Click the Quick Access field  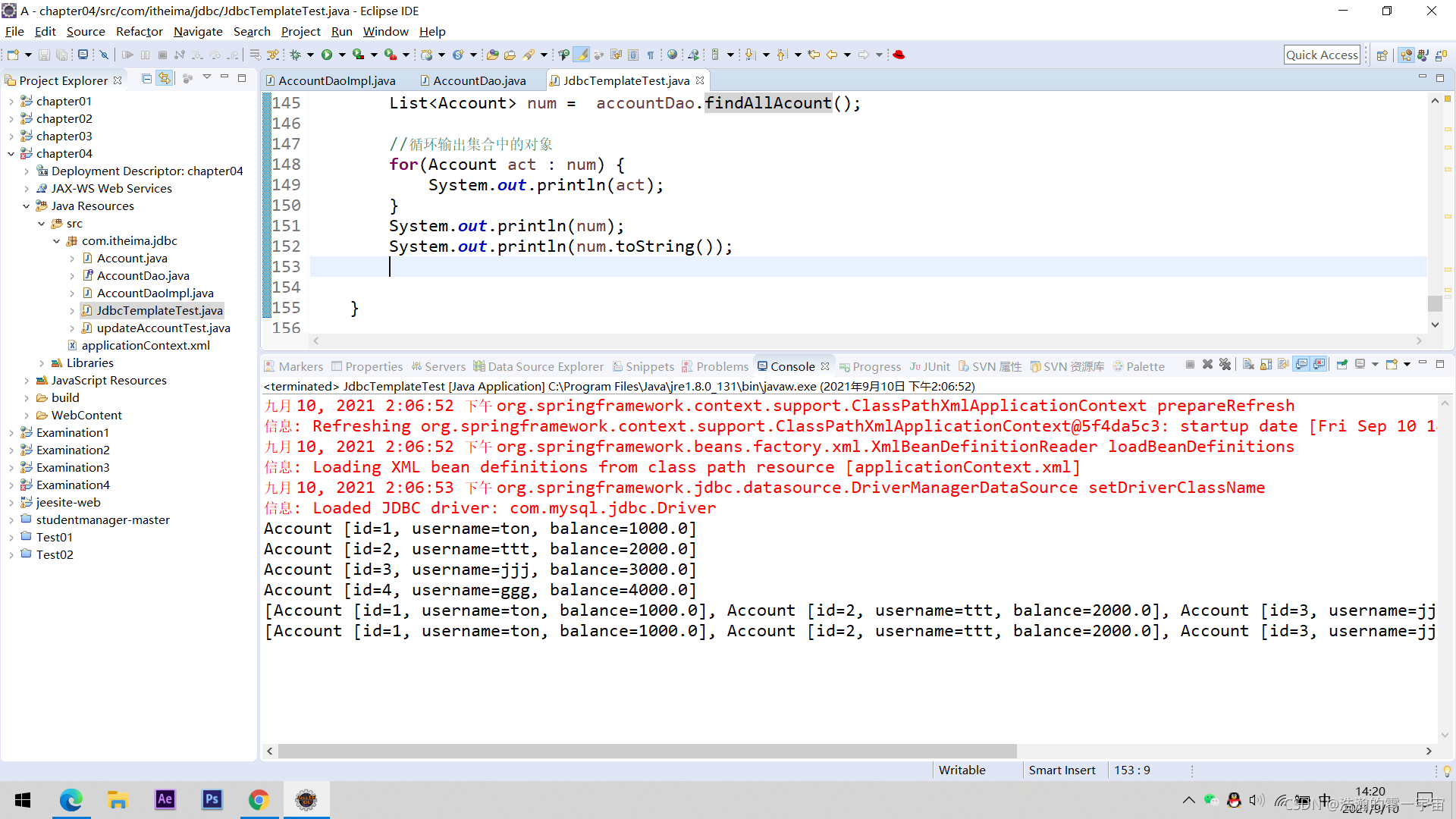(x=1321, y=55)
